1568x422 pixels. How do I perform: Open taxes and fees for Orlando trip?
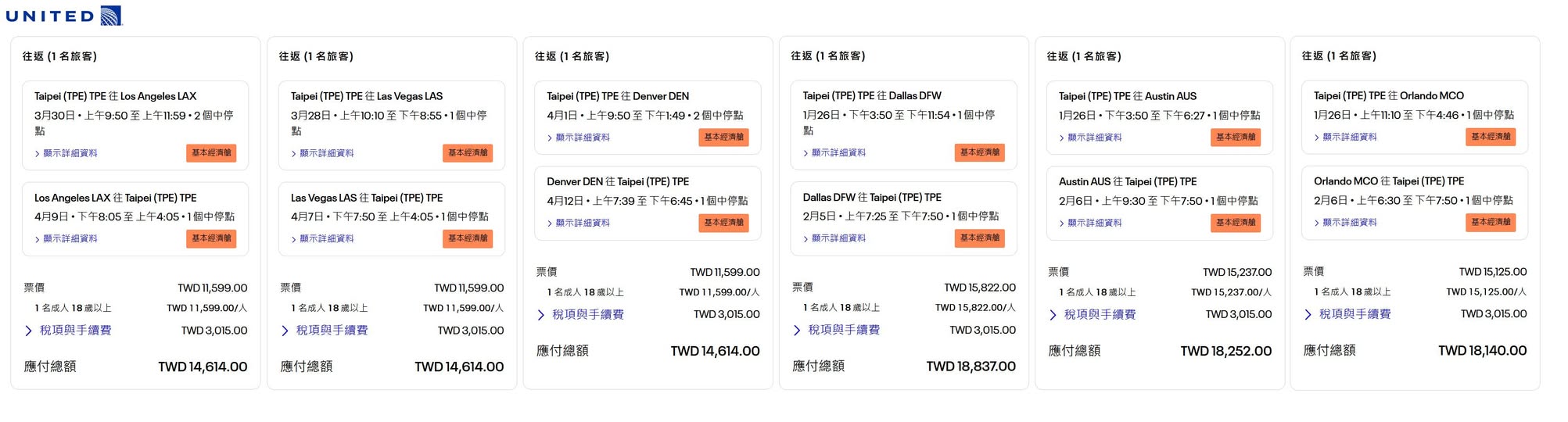(x=1355, y=314)
